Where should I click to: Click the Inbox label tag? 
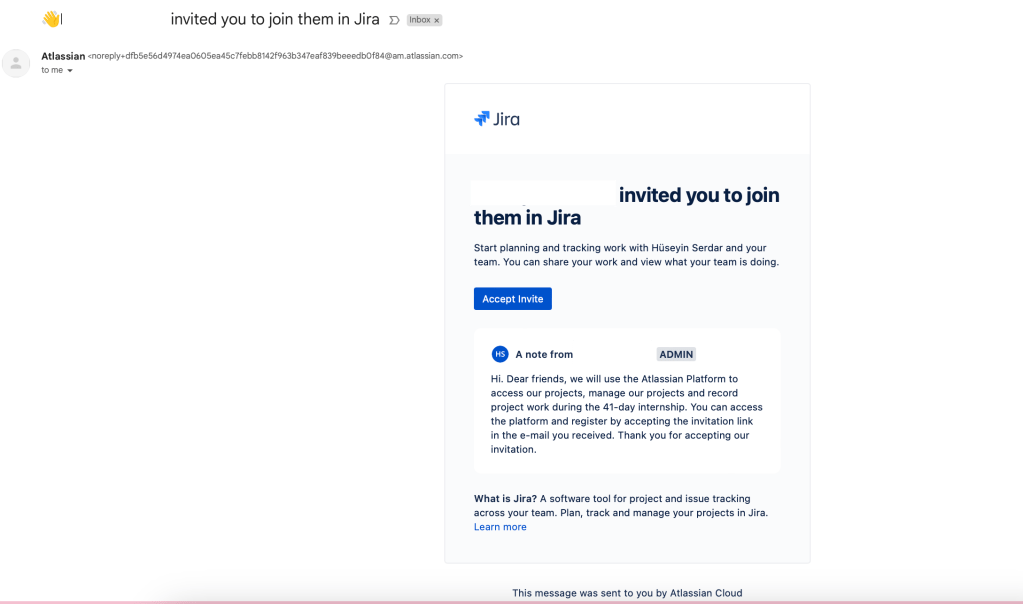[420, 20]
